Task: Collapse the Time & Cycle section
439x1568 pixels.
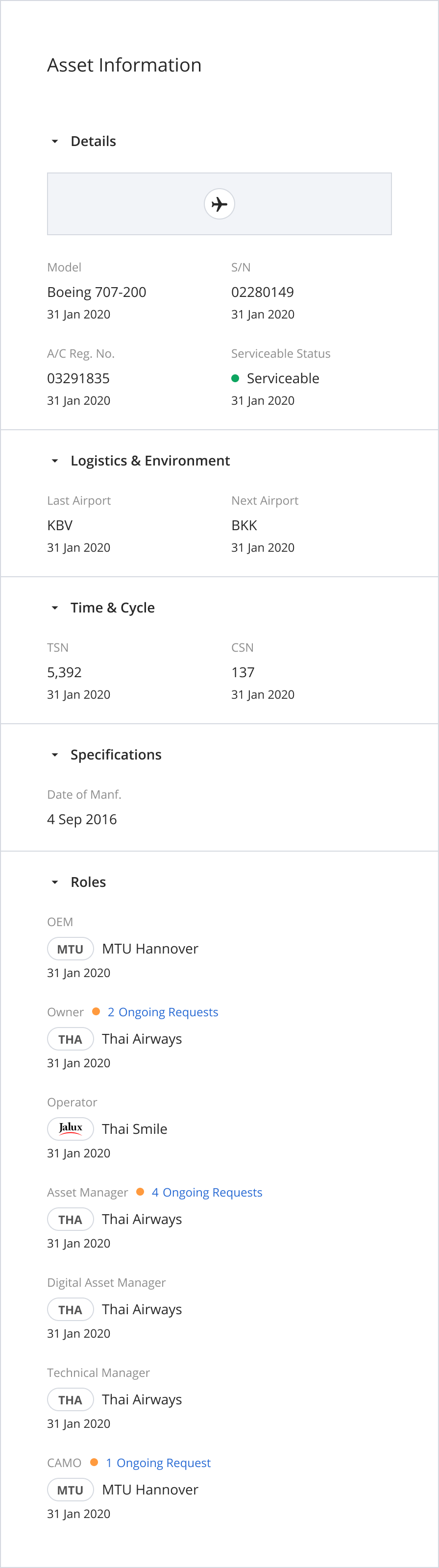Action: pyautogui.click(x=55, y=608)
